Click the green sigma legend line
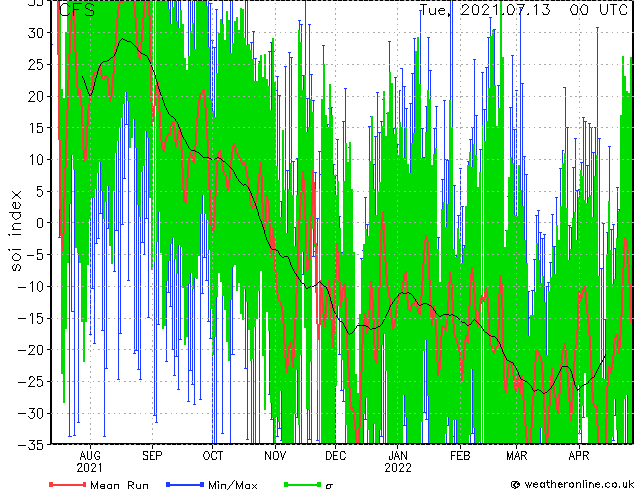The image size is (634, 490). (x=303, y=484)
